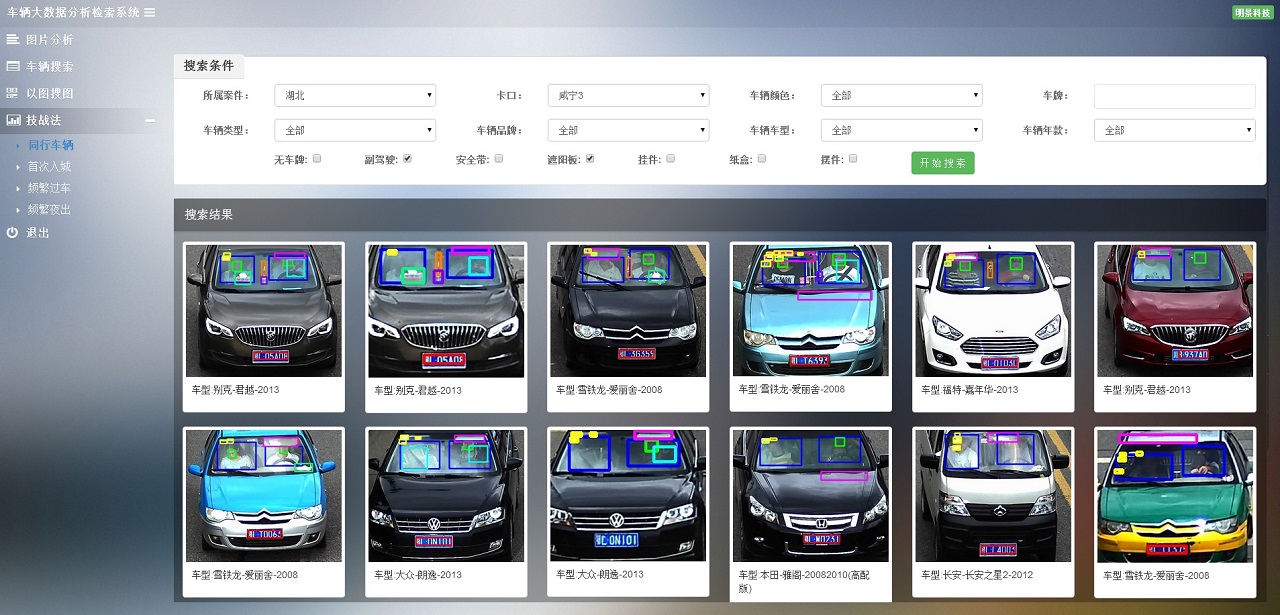The height and width of the screenshot is (615, 1280).
Task: Open 以图搜图 (search by image) in sidebar
Action: pos(14,93)
